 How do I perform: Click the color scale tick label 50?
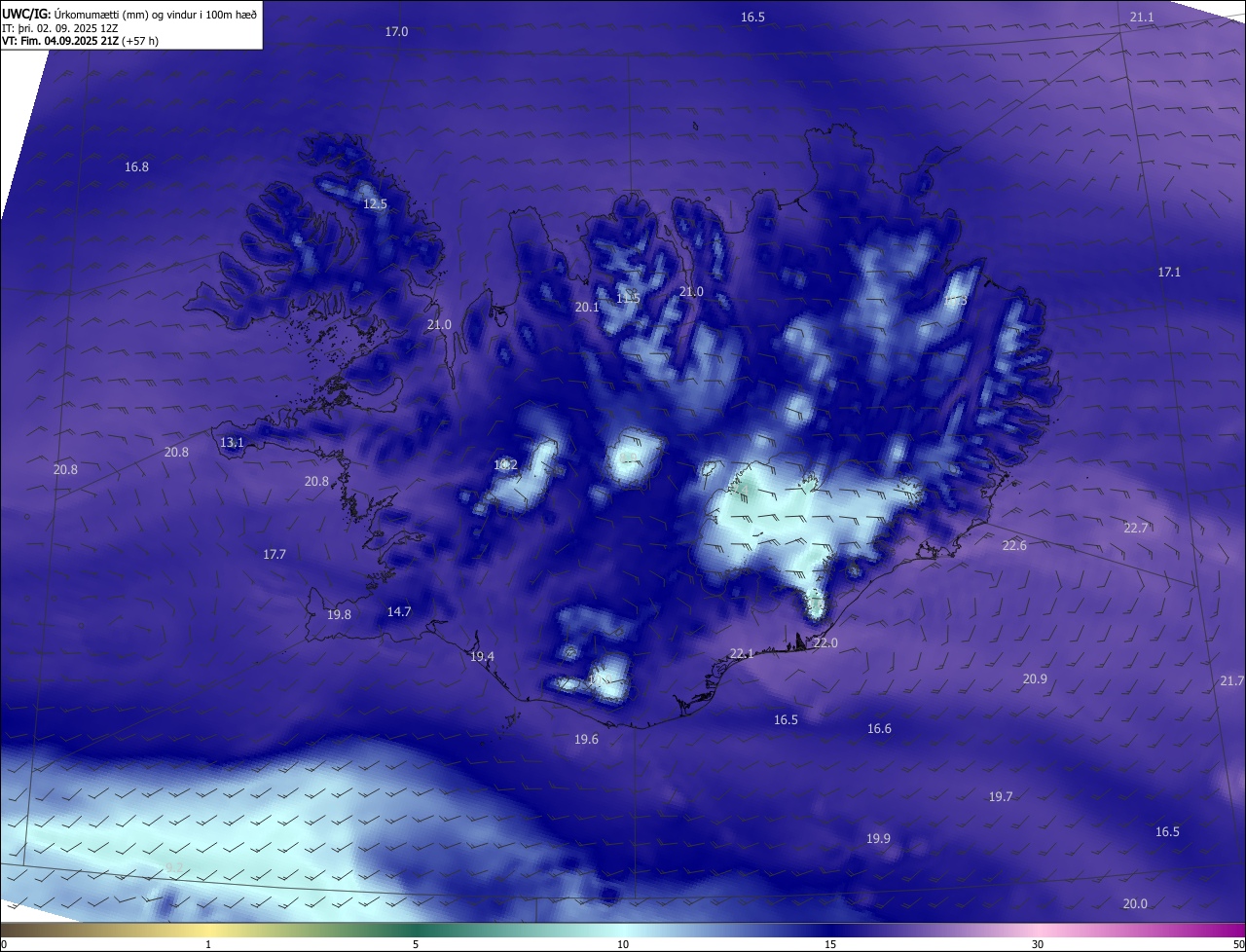pyautogui.click(x=1238, y=944)
